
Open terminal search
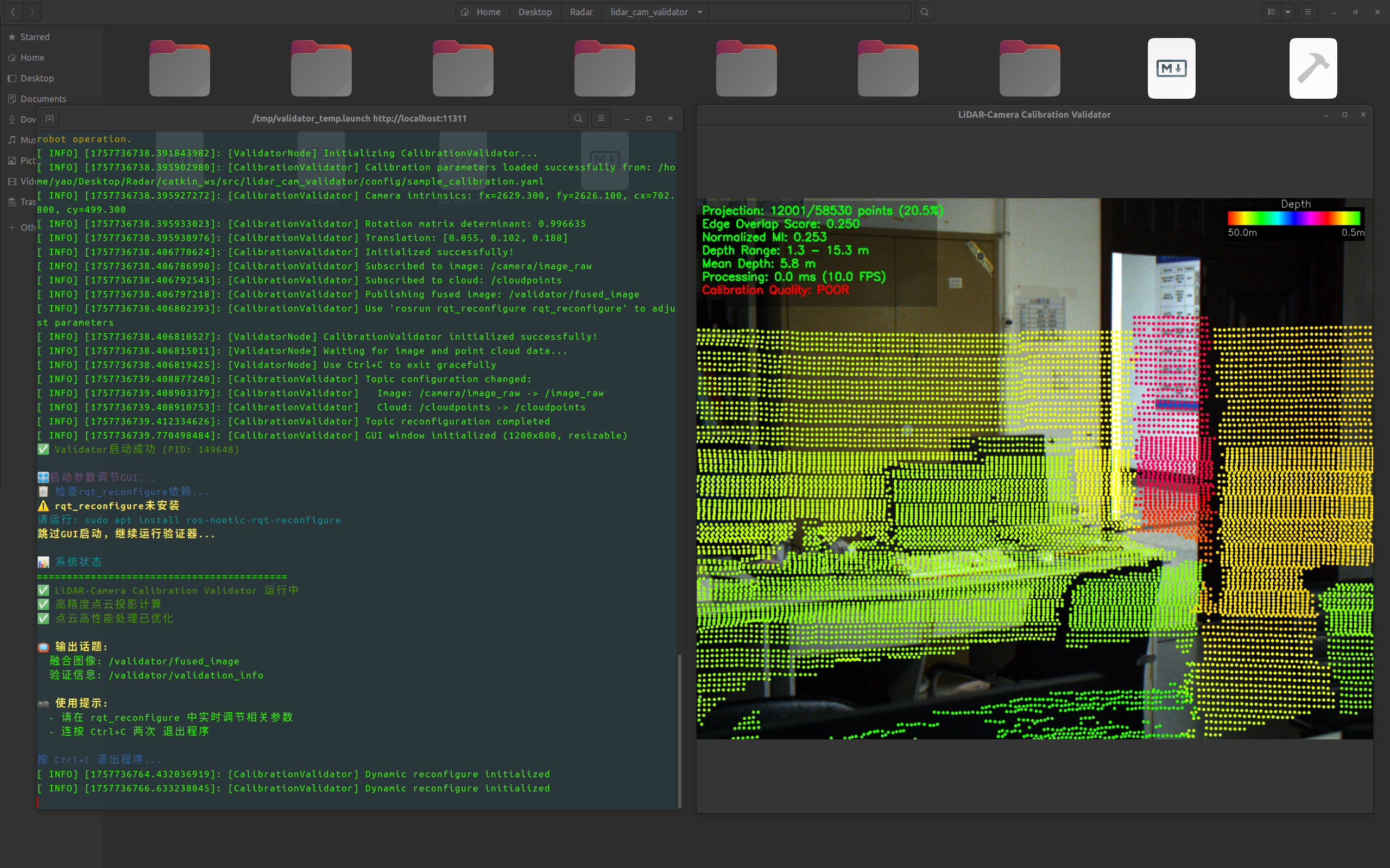(x=578, y=118)
